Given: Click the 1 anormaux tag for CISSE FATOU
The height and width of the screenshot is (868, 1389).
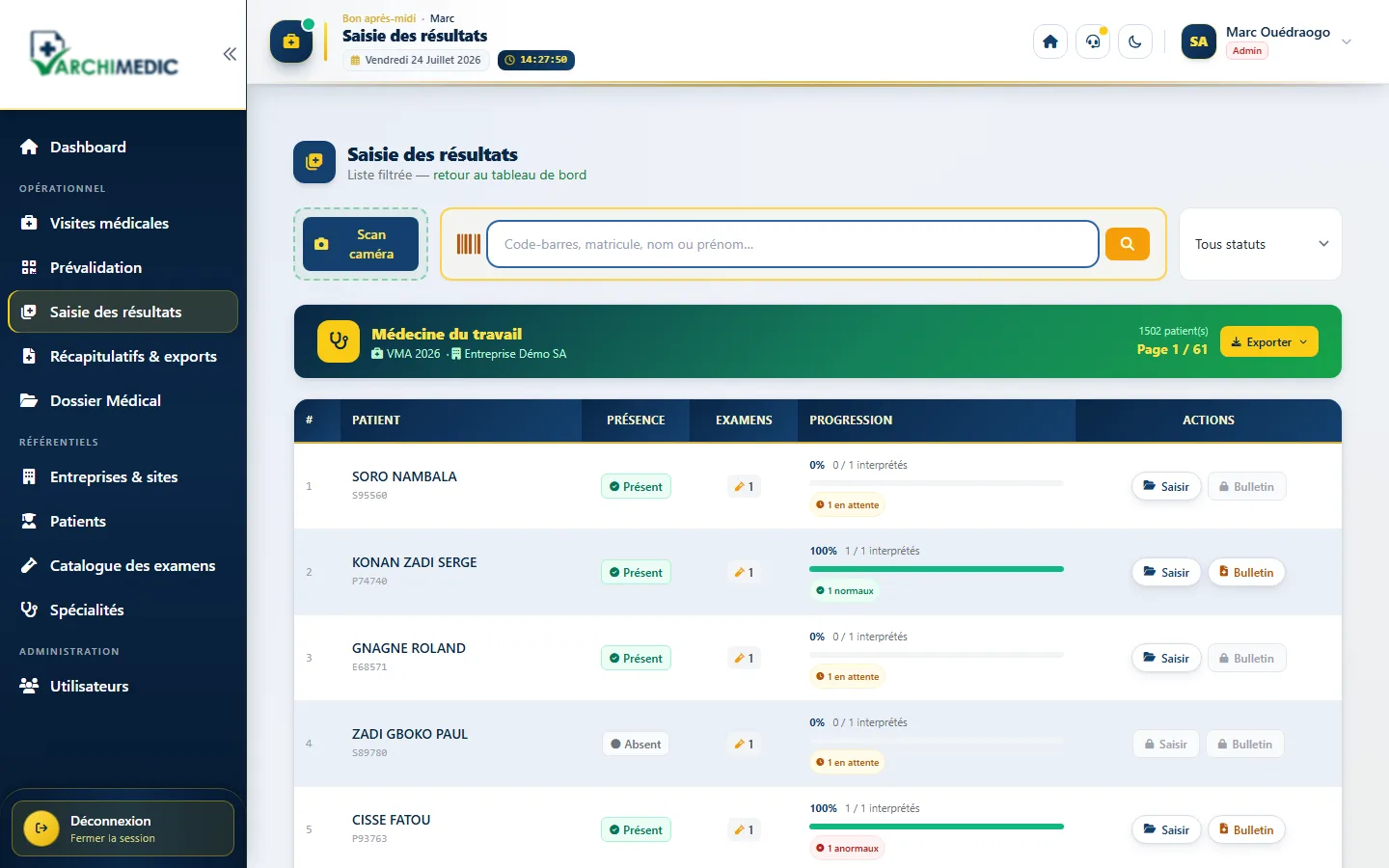Looking at the screenshot, I should [x=848, y=849].
